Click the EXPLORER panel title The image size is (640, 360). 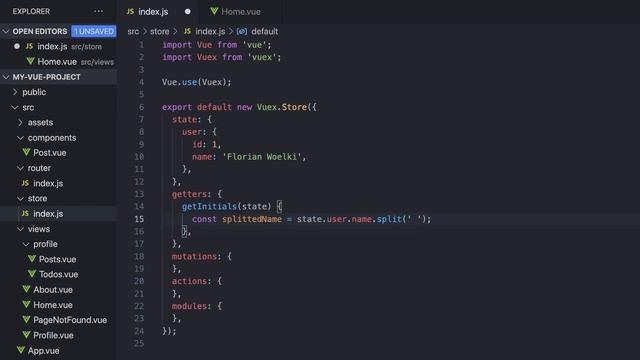coord(31,11)
